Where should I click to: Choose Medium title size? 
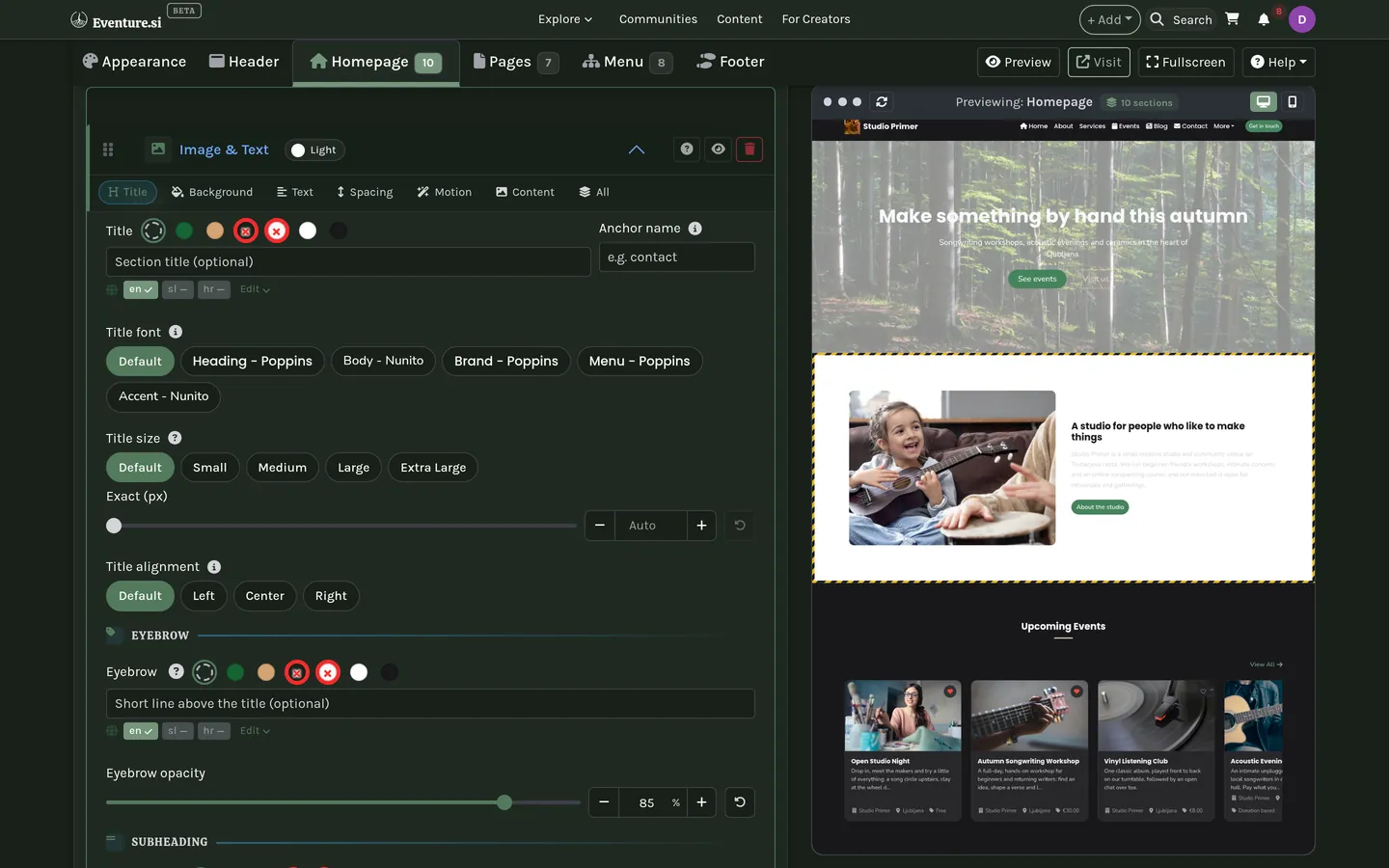click(x=282, y=468)
